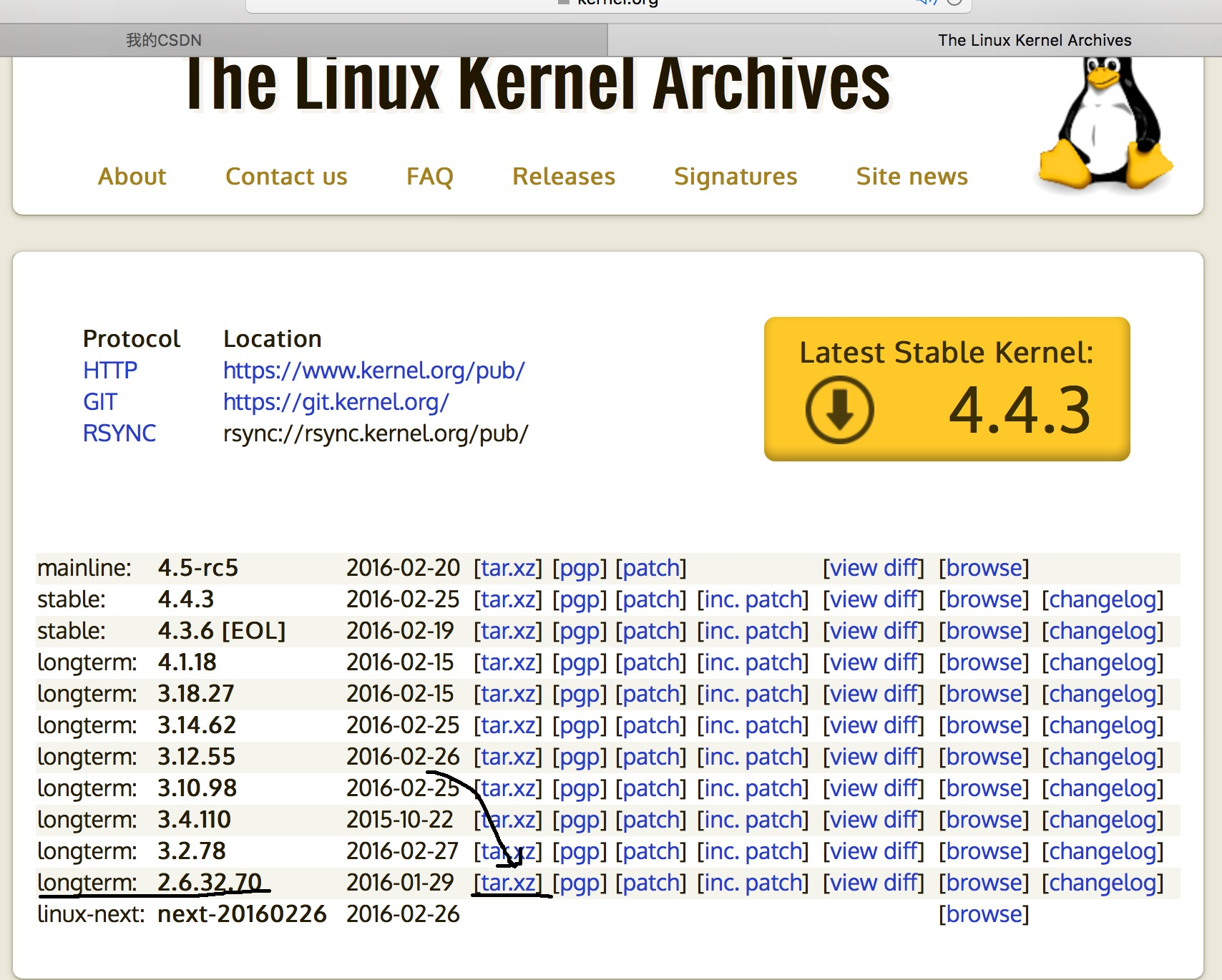Open https://www.kernel.org/pub/ link
Screen dimensions: 1222x980
(x=374, y=371)
